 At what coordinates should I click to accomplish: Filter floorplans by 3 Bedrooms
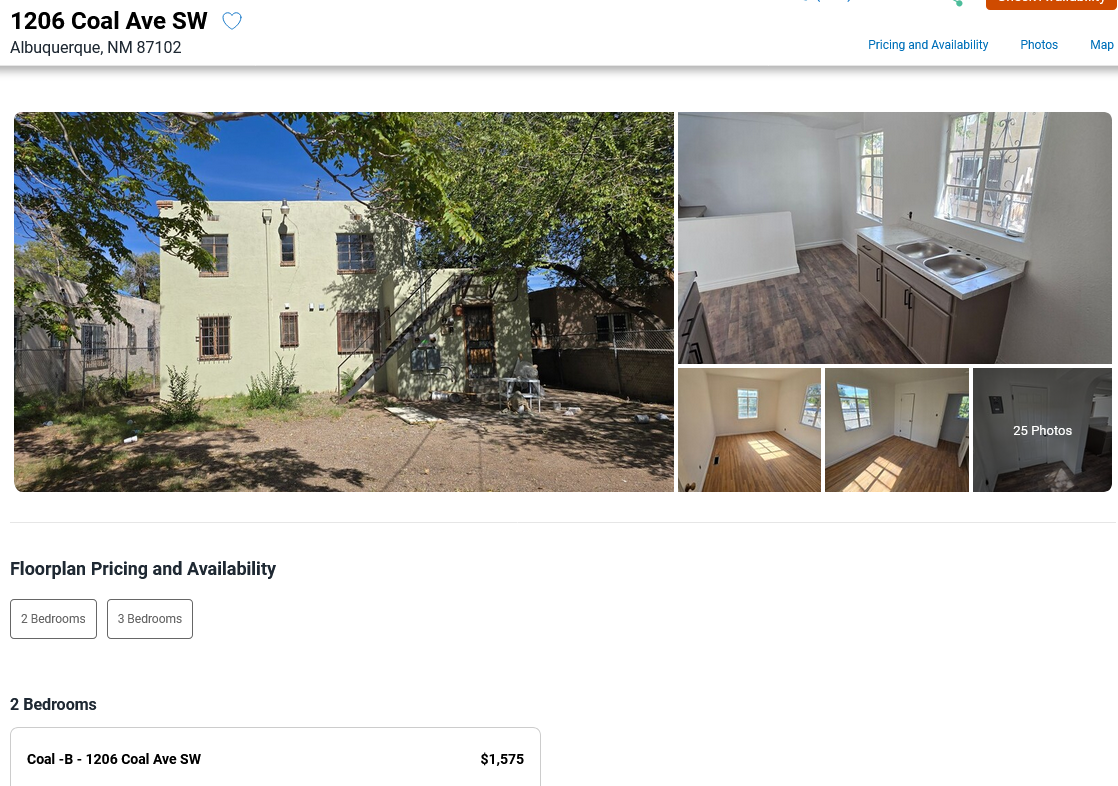pyautogui.click(x=150, y=619)
